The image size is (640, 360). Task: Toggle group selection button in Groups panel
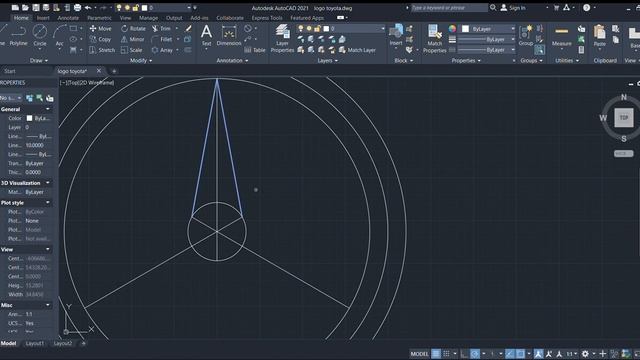pos(540,50)
